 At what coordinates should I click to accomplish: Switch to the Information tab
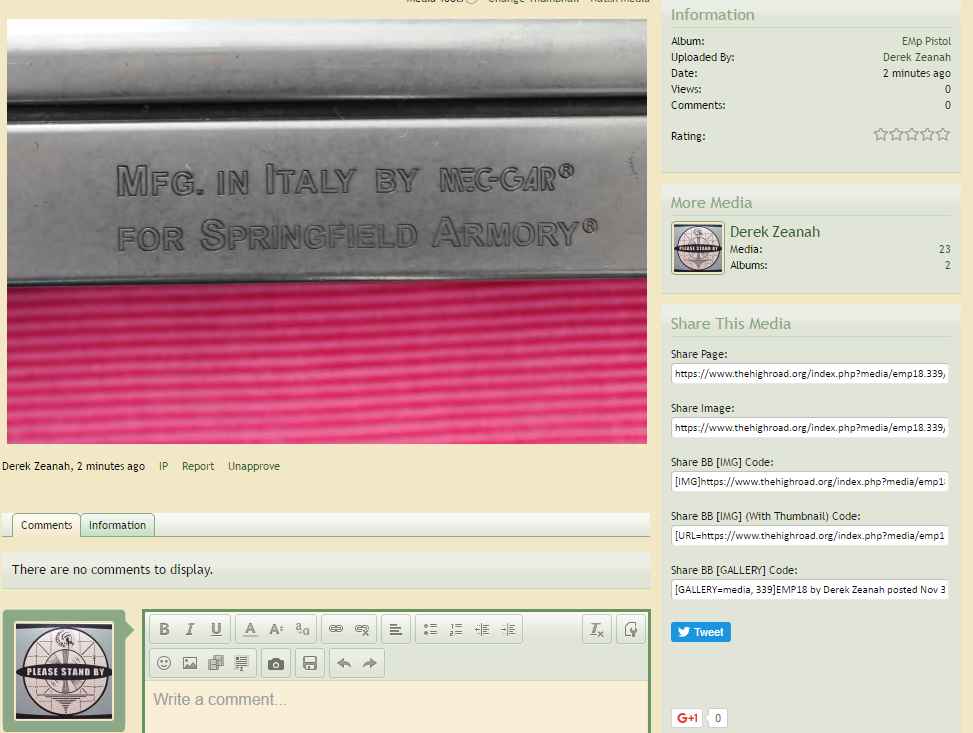pyautogui.click(x=117, y=525)
